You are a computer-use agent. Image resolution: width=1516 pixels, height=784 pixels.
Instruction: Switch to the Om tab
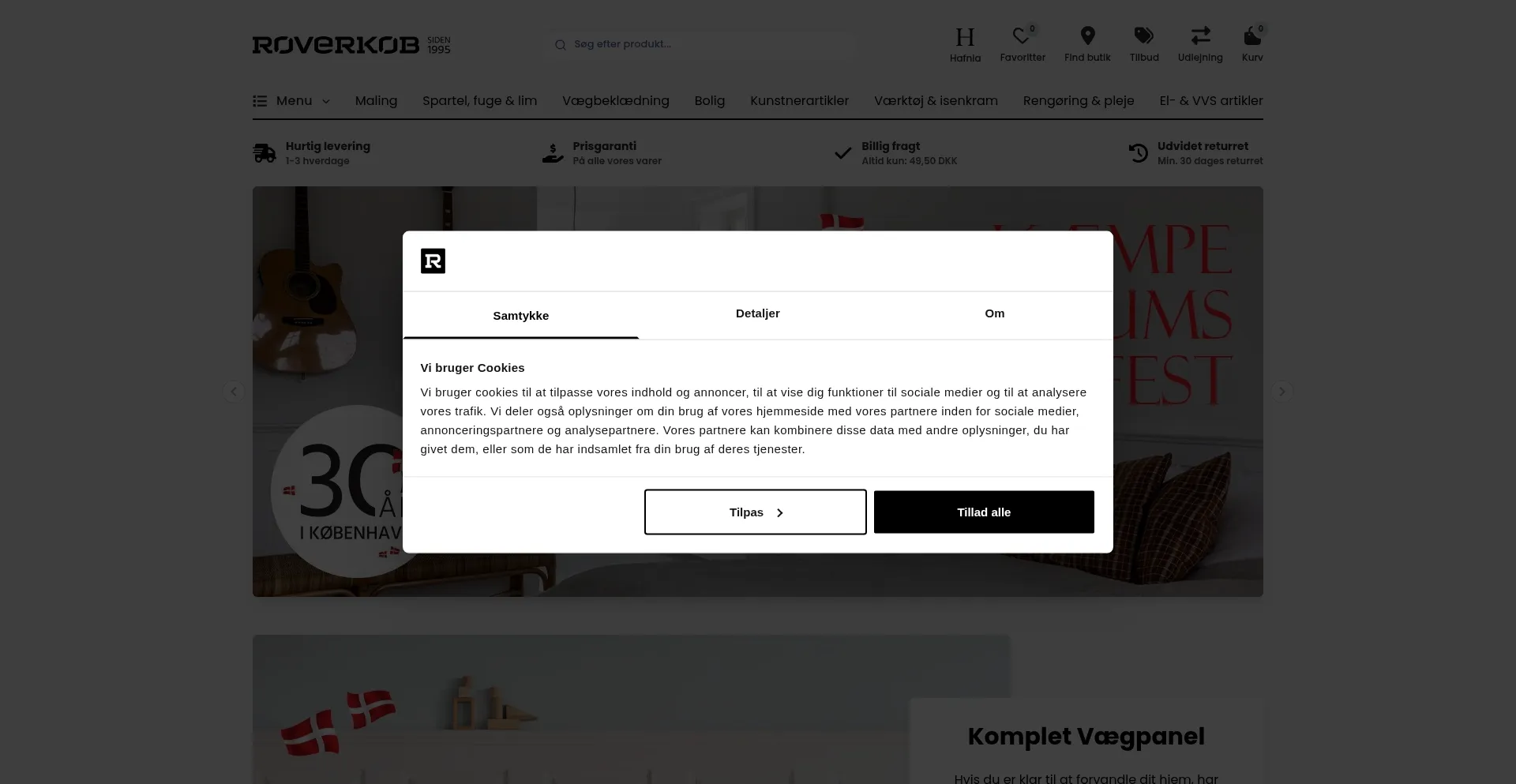pyautogui.click(x=995, y=314)
